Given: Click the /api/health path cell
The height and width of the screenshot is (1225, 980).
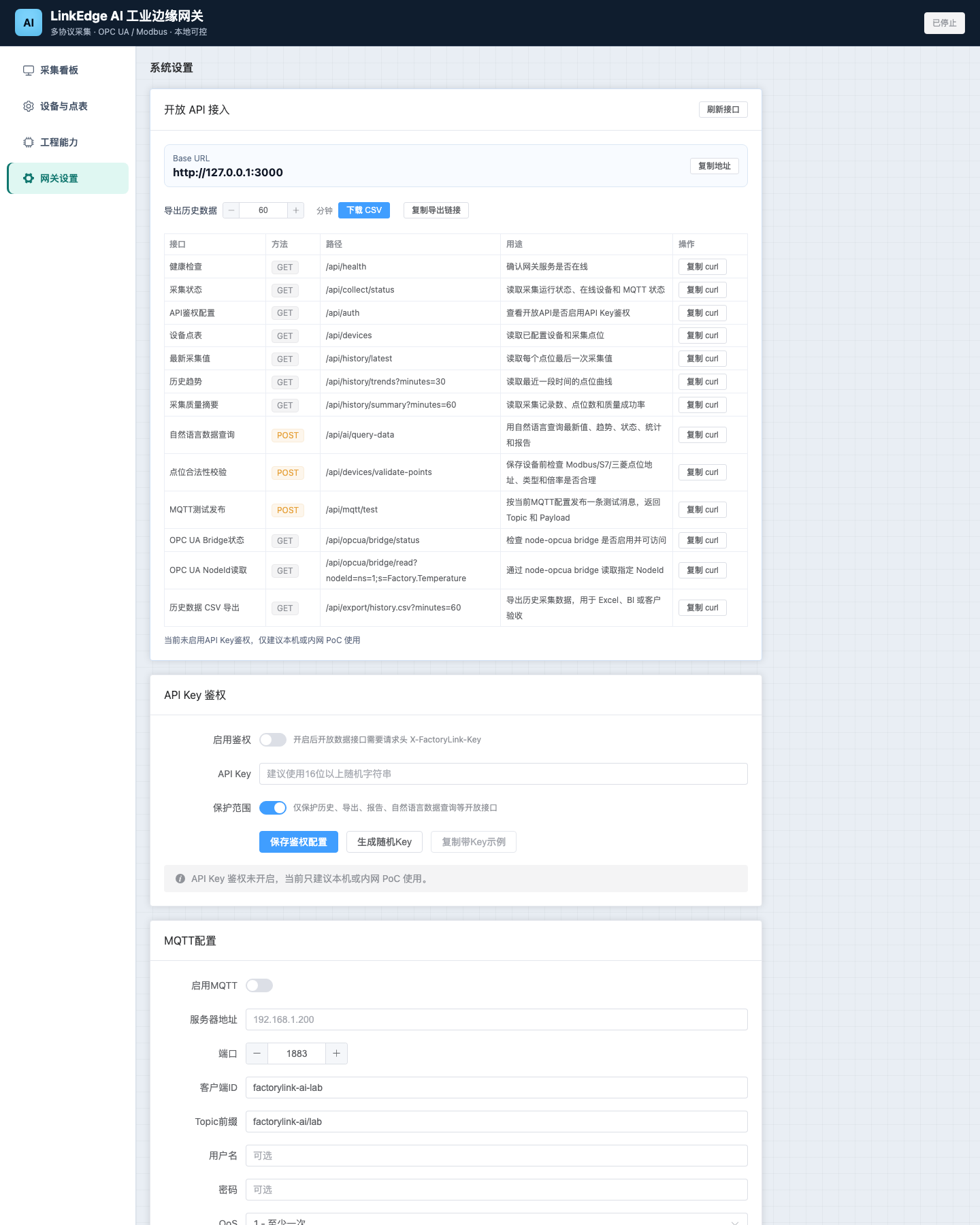Looking at the screenshot, I should click(410, 267).
